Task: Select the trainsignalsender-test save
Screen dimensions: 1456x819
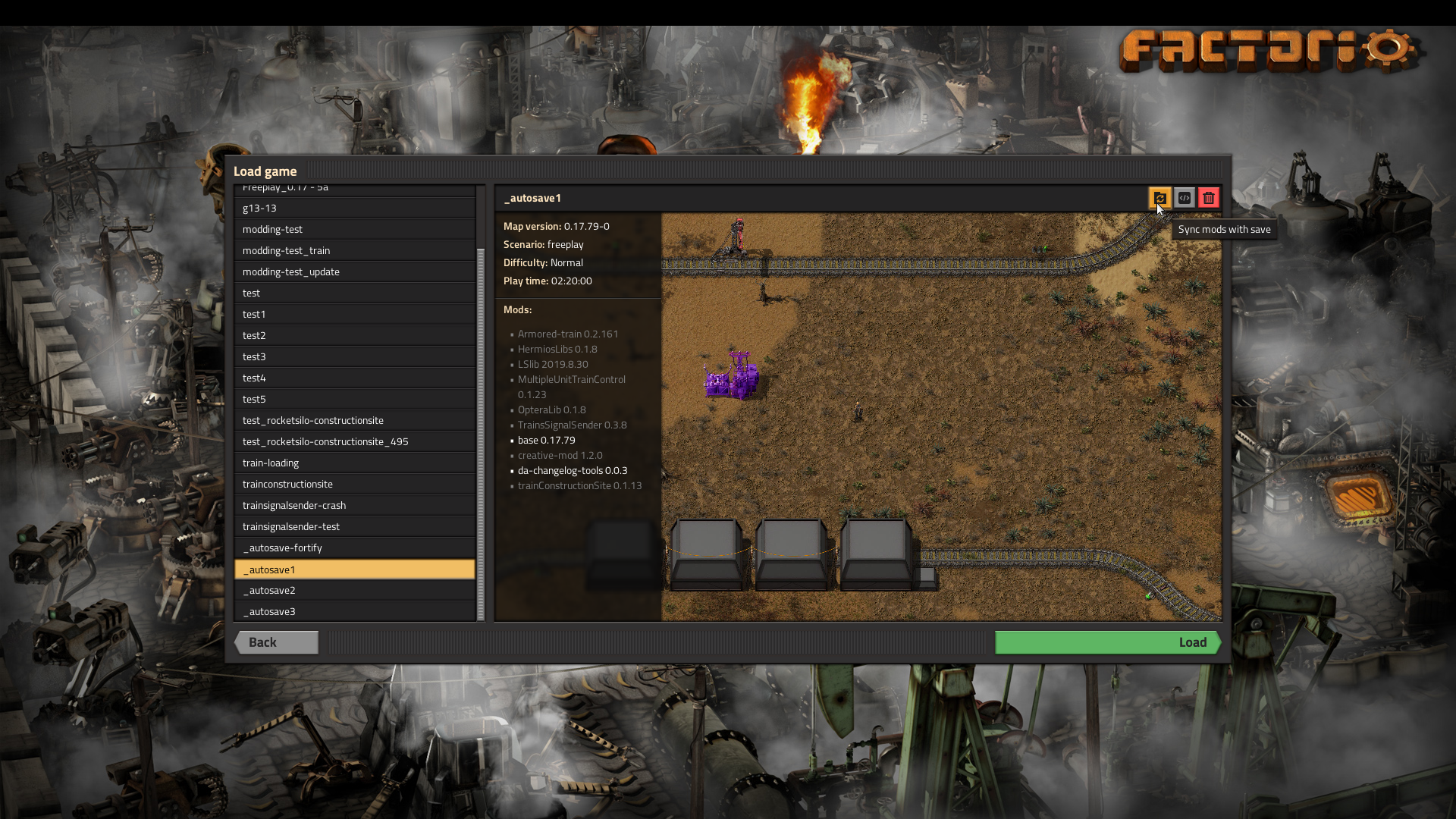Action: pyautogui.click(x=355, y=526)
